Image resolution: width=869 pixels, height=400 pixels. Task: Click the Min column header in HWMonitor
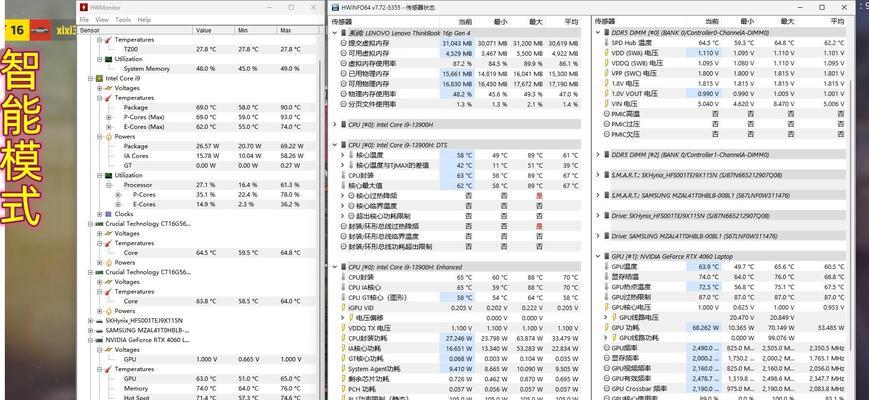pos(255,30)
